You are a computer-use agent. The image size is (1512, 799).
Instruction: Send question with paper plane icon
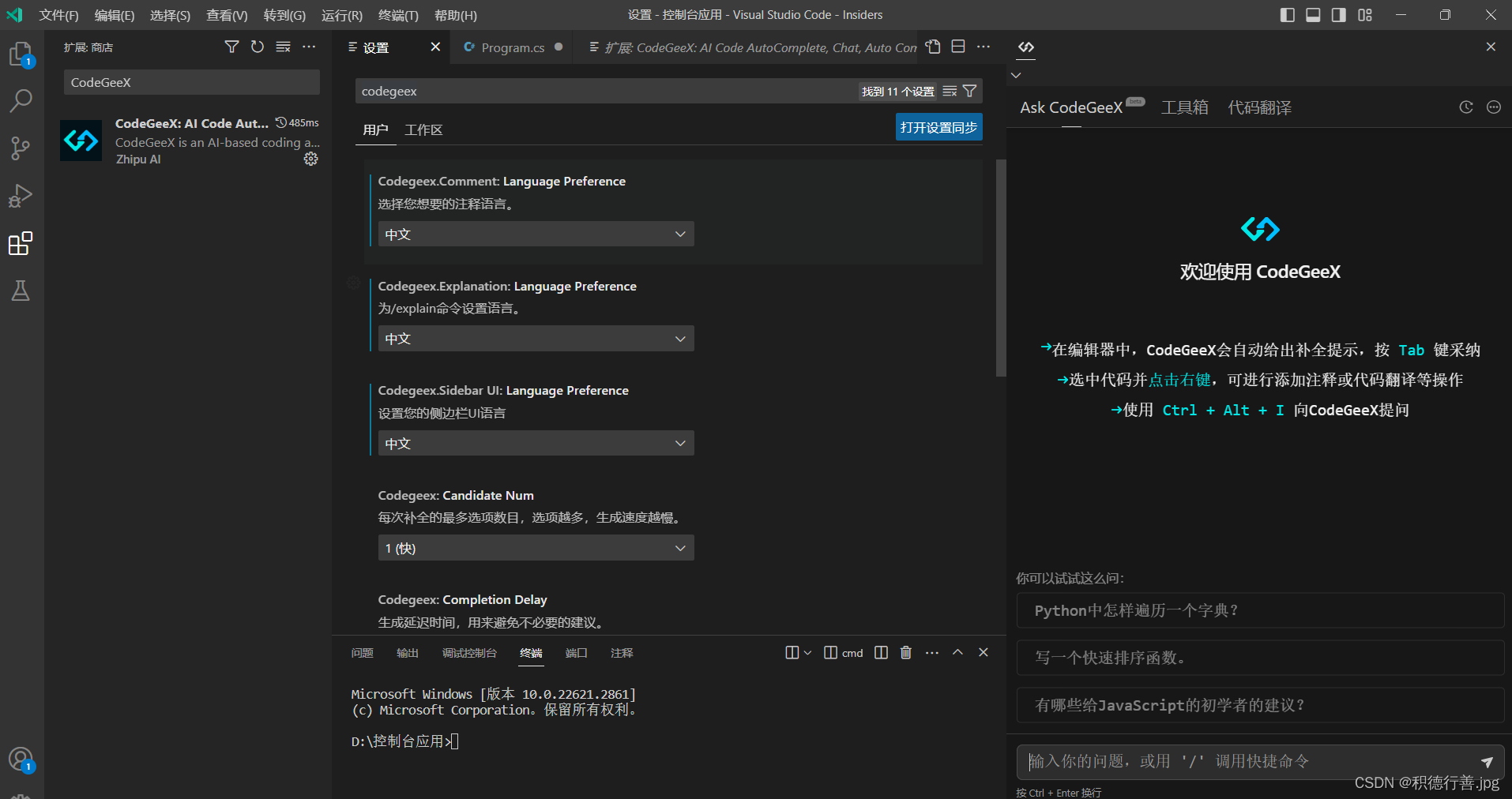(1487, 762)
